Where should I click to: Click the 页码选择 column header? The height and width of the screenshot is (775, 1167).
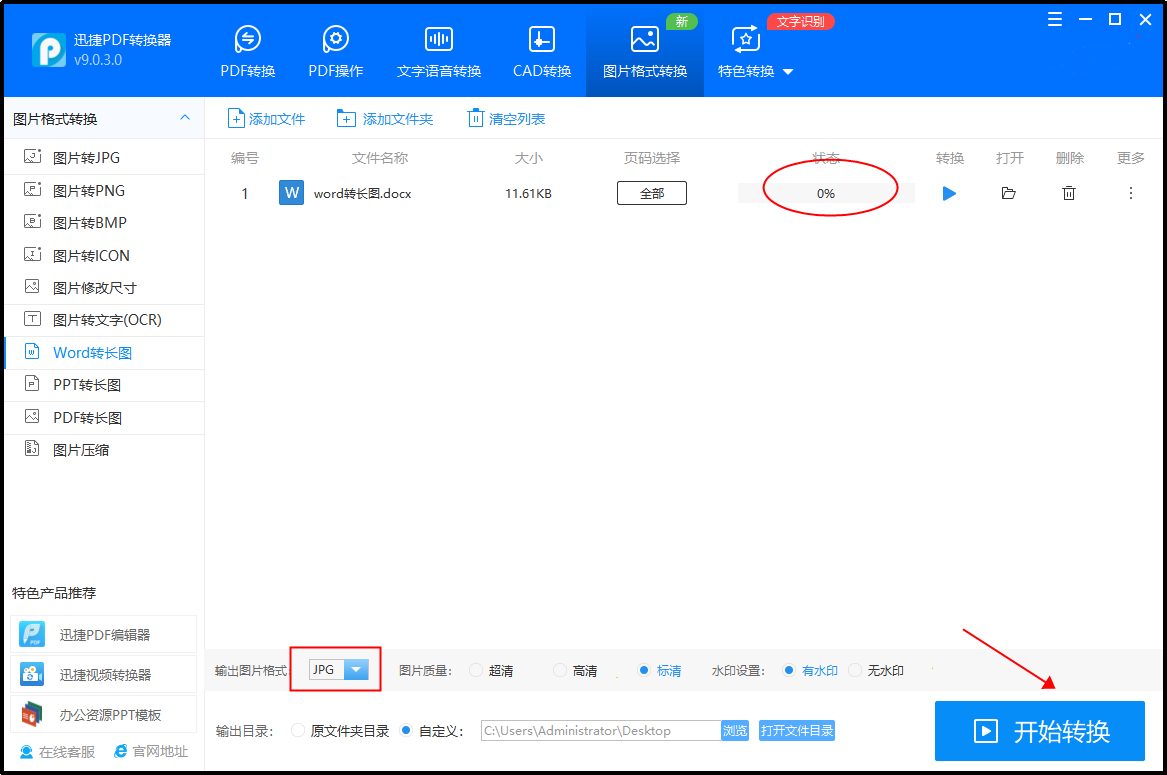pos(652,158)
